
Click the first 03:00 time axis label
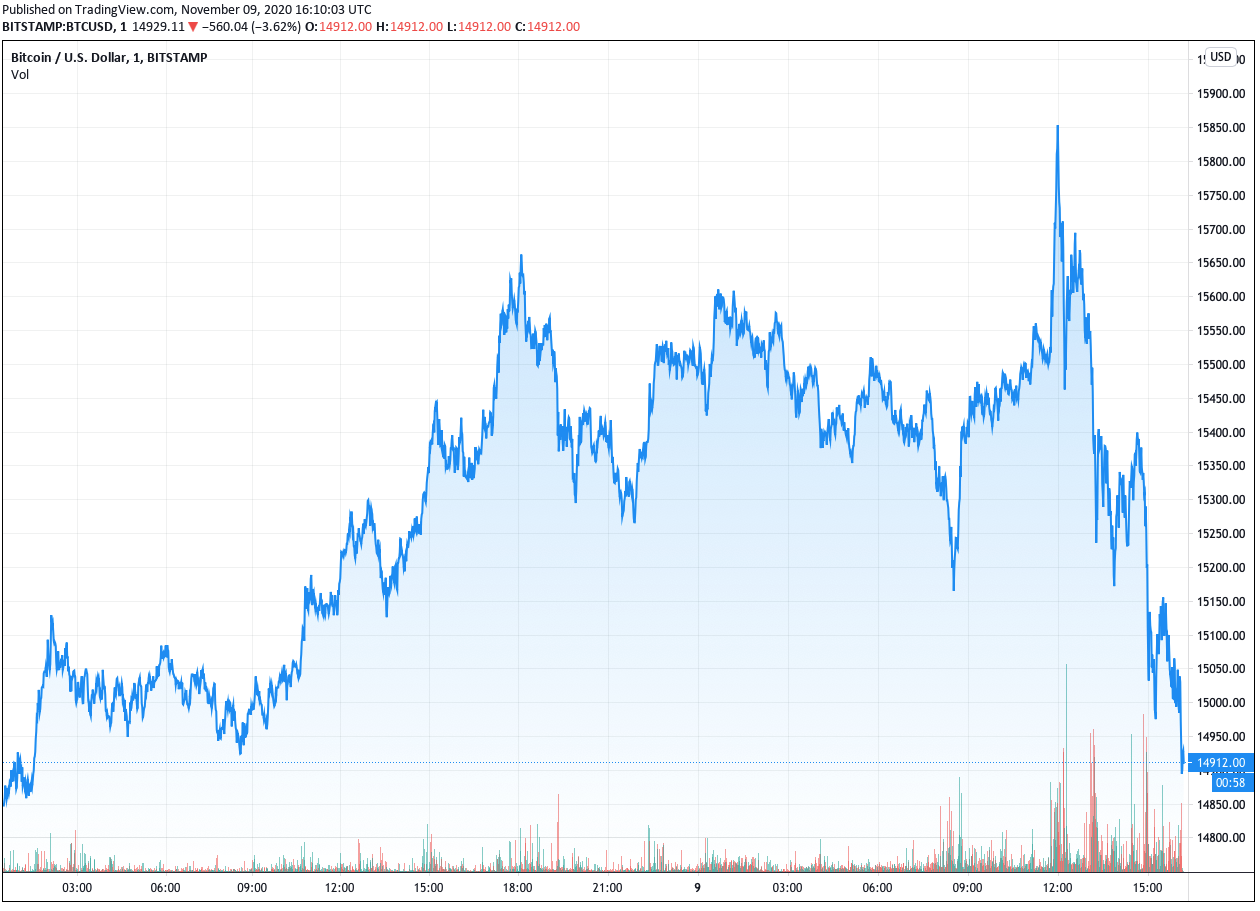point(77,888)
